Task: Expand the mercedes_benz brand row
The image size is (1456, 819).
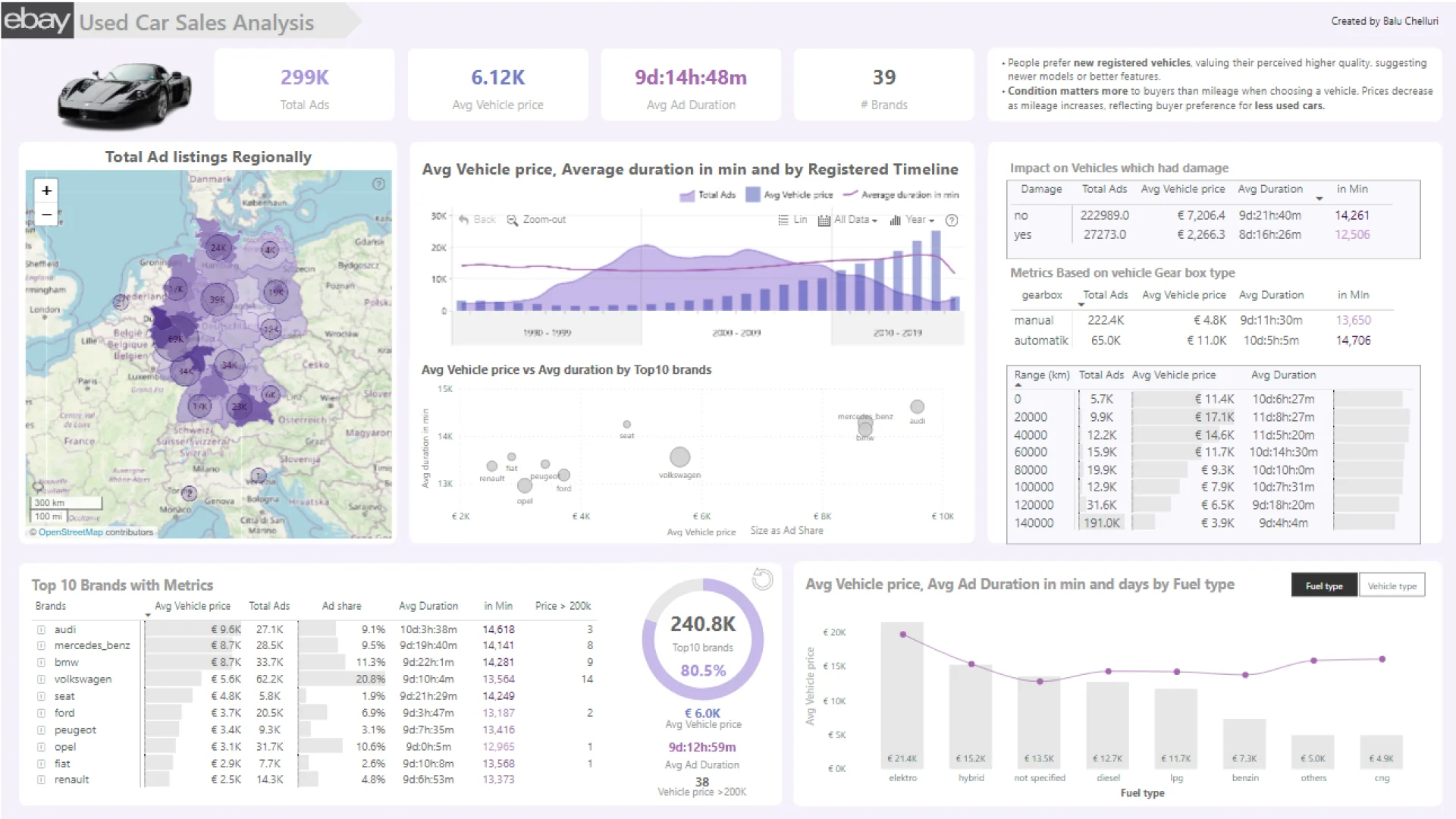Action: click(x=41, y=646)
